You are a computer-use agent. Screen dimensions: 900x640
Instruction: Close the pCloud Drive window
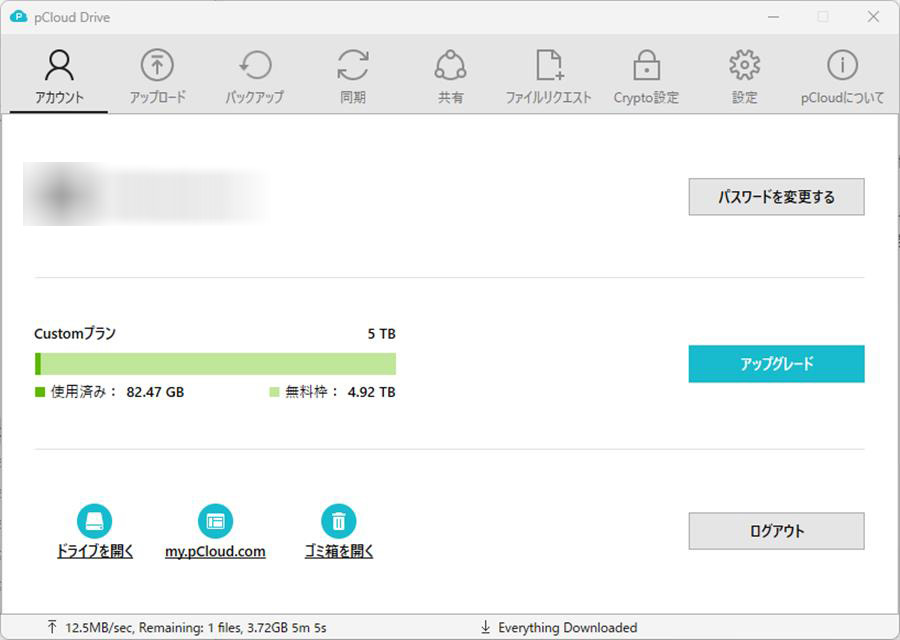(873, 17)
